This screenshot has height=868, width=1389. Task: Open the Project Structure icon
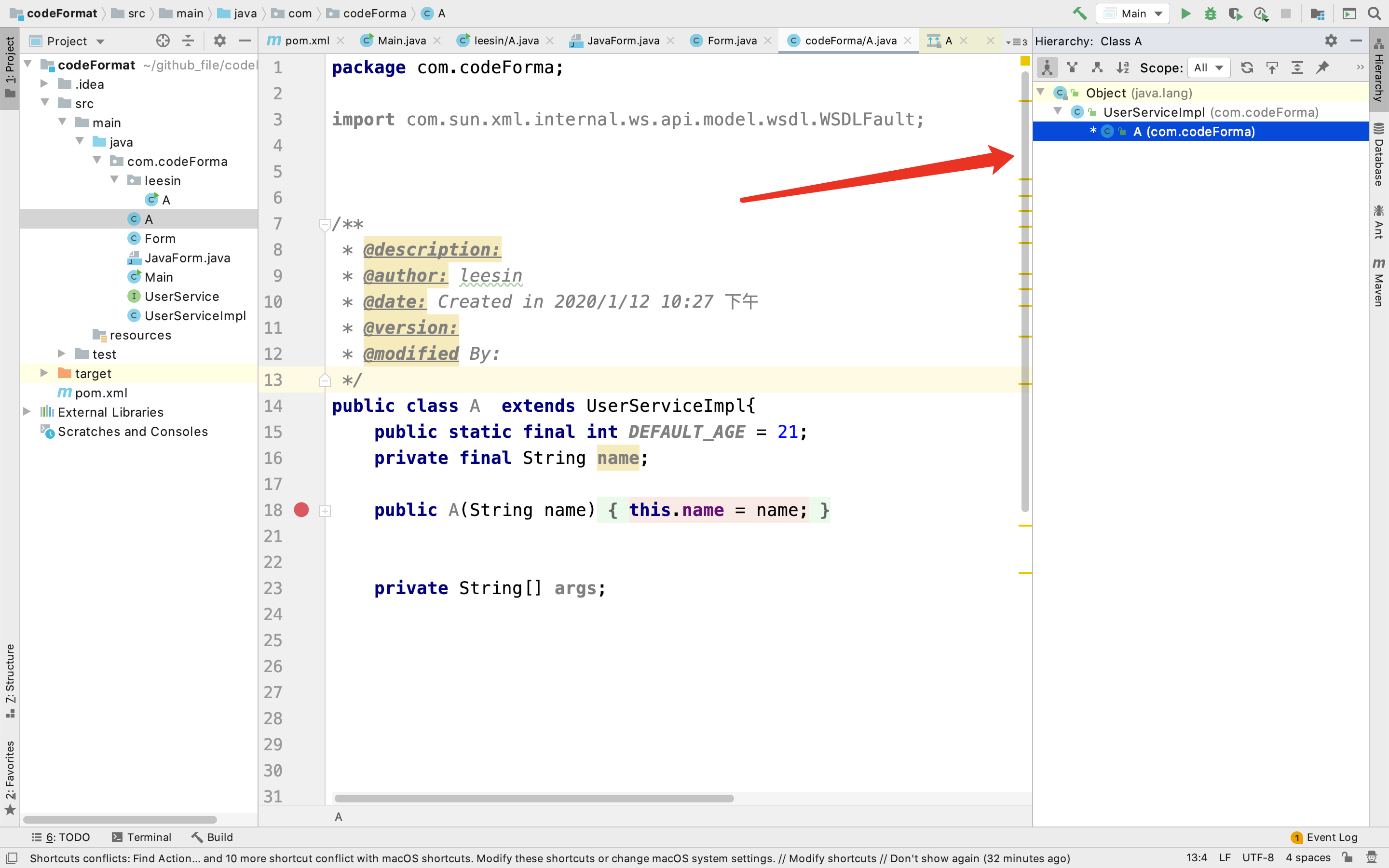coord(1317,13)
